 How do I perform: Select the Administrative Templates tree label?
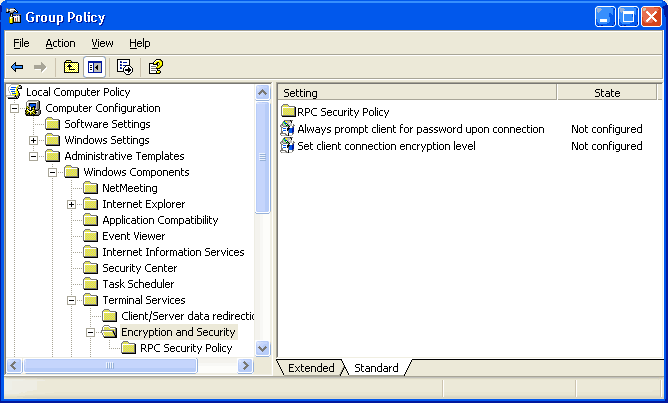tap(124, 156)
